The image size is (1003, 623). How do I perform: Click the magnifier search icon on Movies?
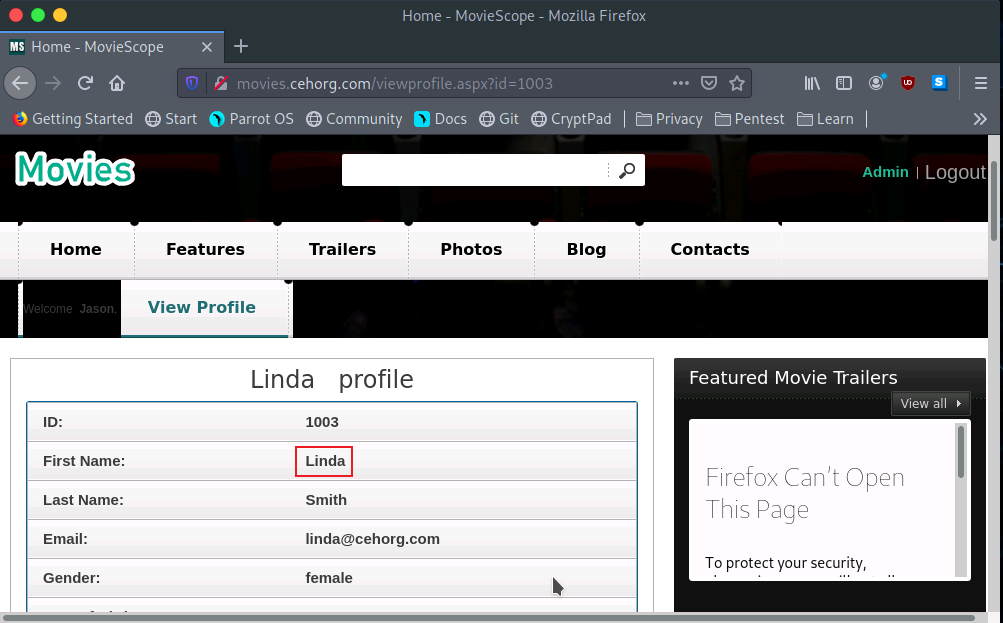pos(627,171)
